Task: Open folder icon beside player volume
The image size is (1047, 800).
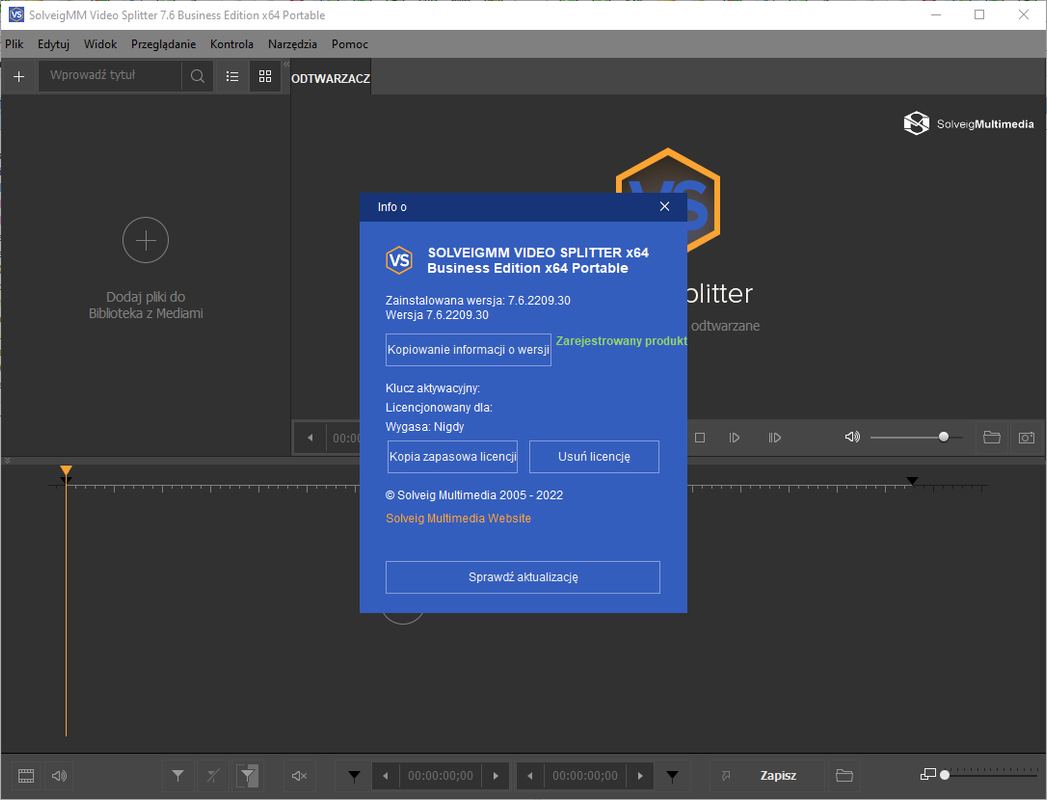Action: pos(992,437)
